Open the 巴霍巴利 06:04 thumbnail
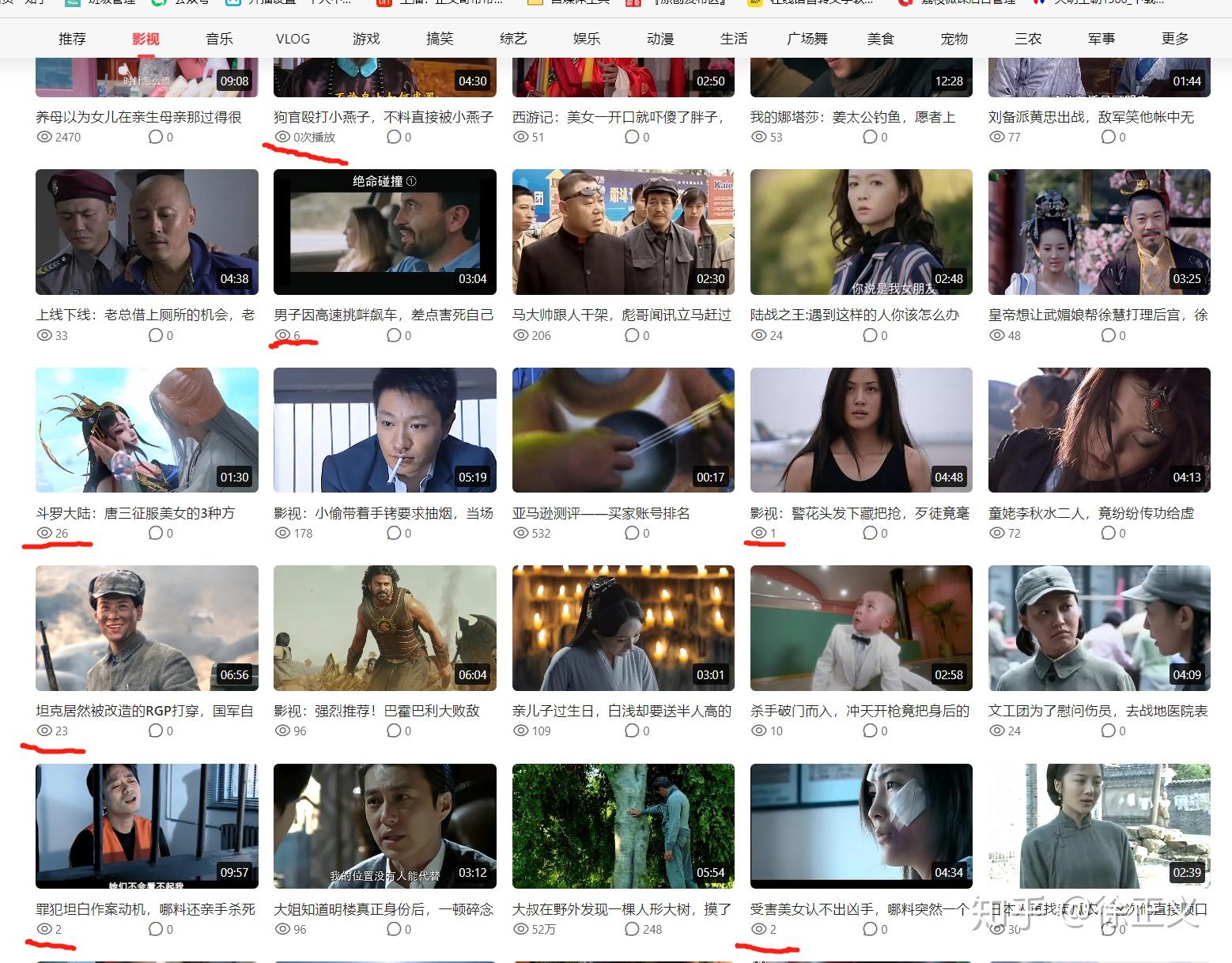 point(385,628)
